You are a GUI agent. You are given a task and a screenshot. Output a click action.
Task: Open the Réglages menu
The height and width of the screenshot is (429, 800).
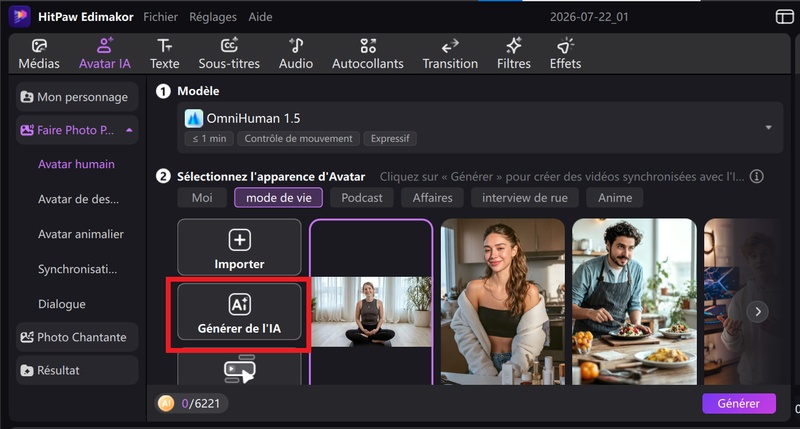pyautogui.click(x=213, y=17)
